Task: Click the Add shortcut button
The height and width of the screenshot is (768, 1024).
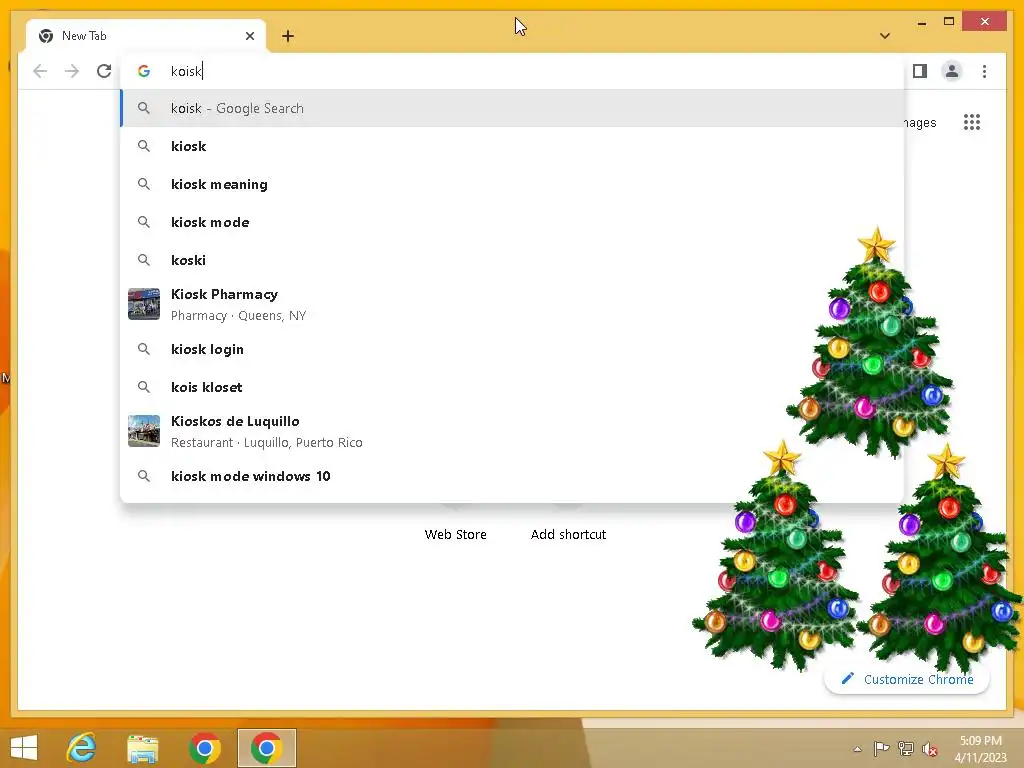Action: (x=568, y=534)
